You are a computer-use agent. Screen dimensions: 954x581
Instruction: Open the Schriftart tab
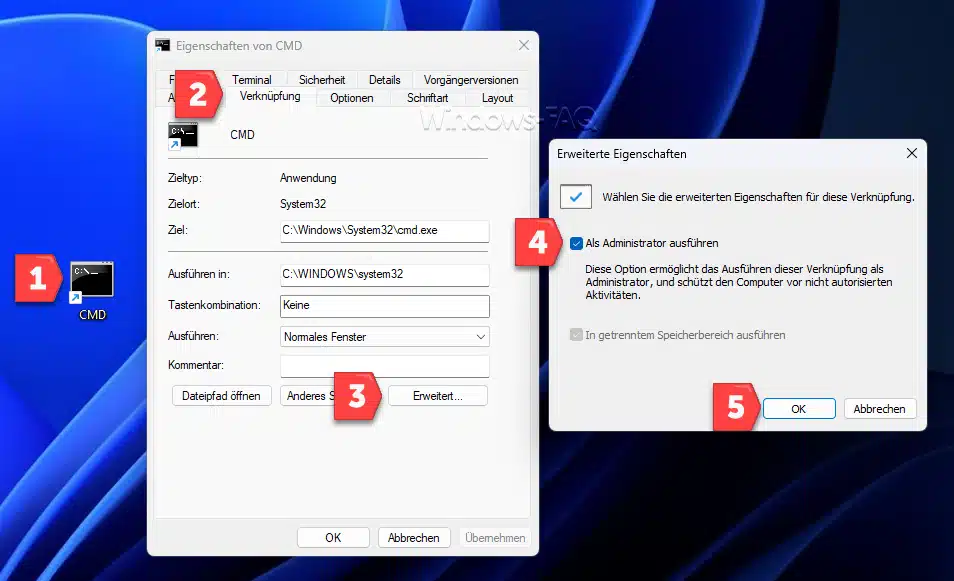point(427,98)
